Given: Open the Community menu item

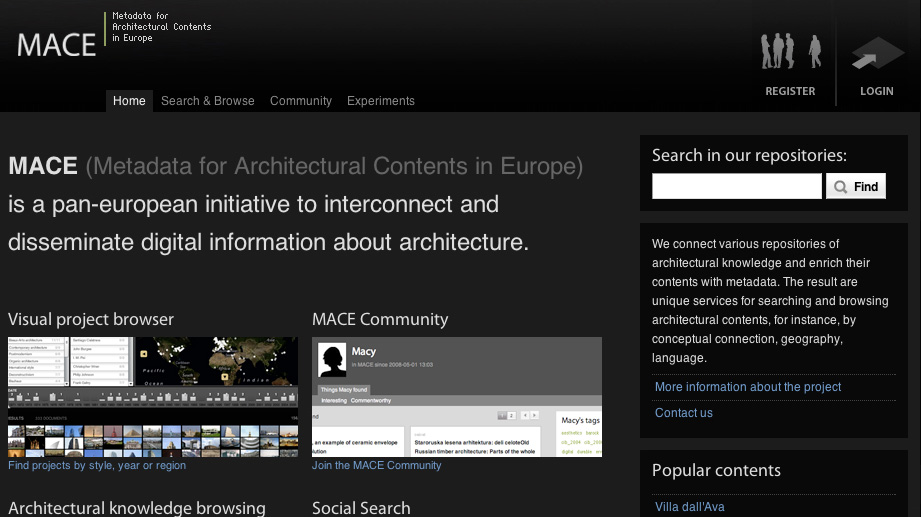Looking at the screenshot, I should 300,101.
